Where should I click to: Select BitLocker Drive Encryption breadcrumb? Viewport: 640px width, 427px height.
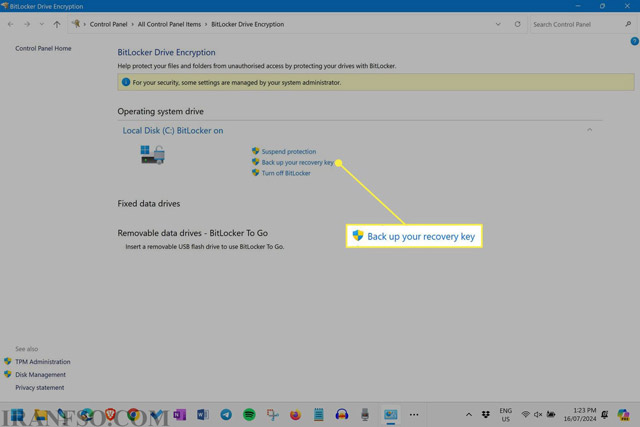[x=247, y=24]
